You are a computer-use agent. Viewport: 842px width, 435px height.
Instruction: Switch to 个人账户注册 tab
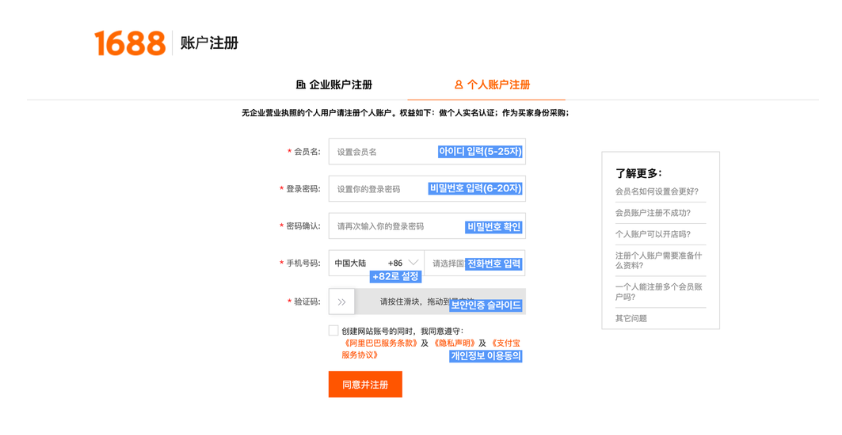tap(492, 85)
